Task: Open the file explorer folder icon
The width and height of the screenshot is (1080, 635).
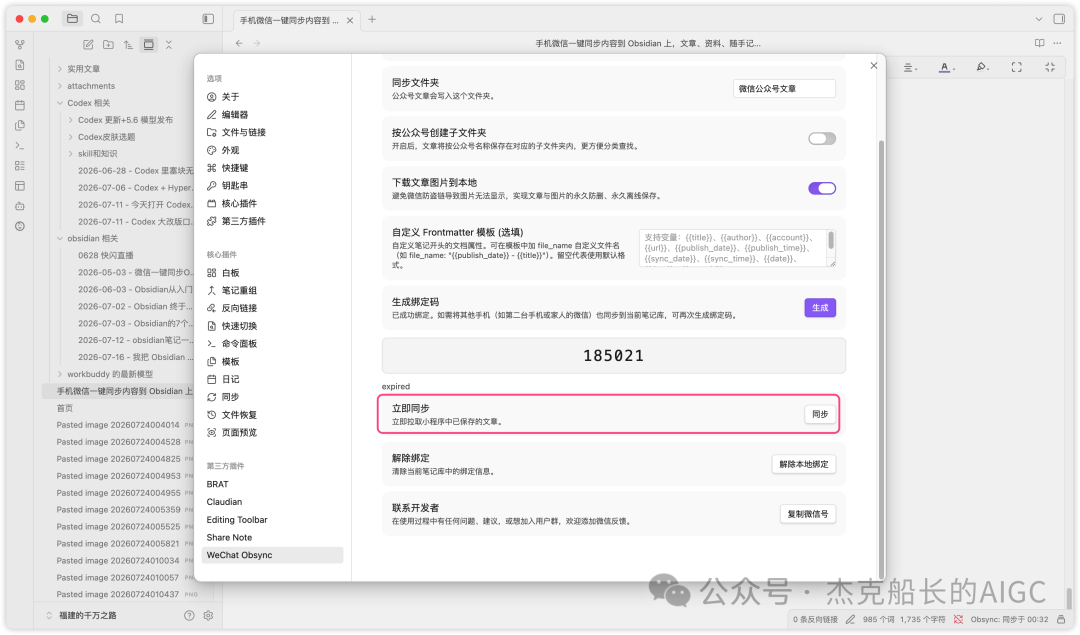Action: coord(72,19)
